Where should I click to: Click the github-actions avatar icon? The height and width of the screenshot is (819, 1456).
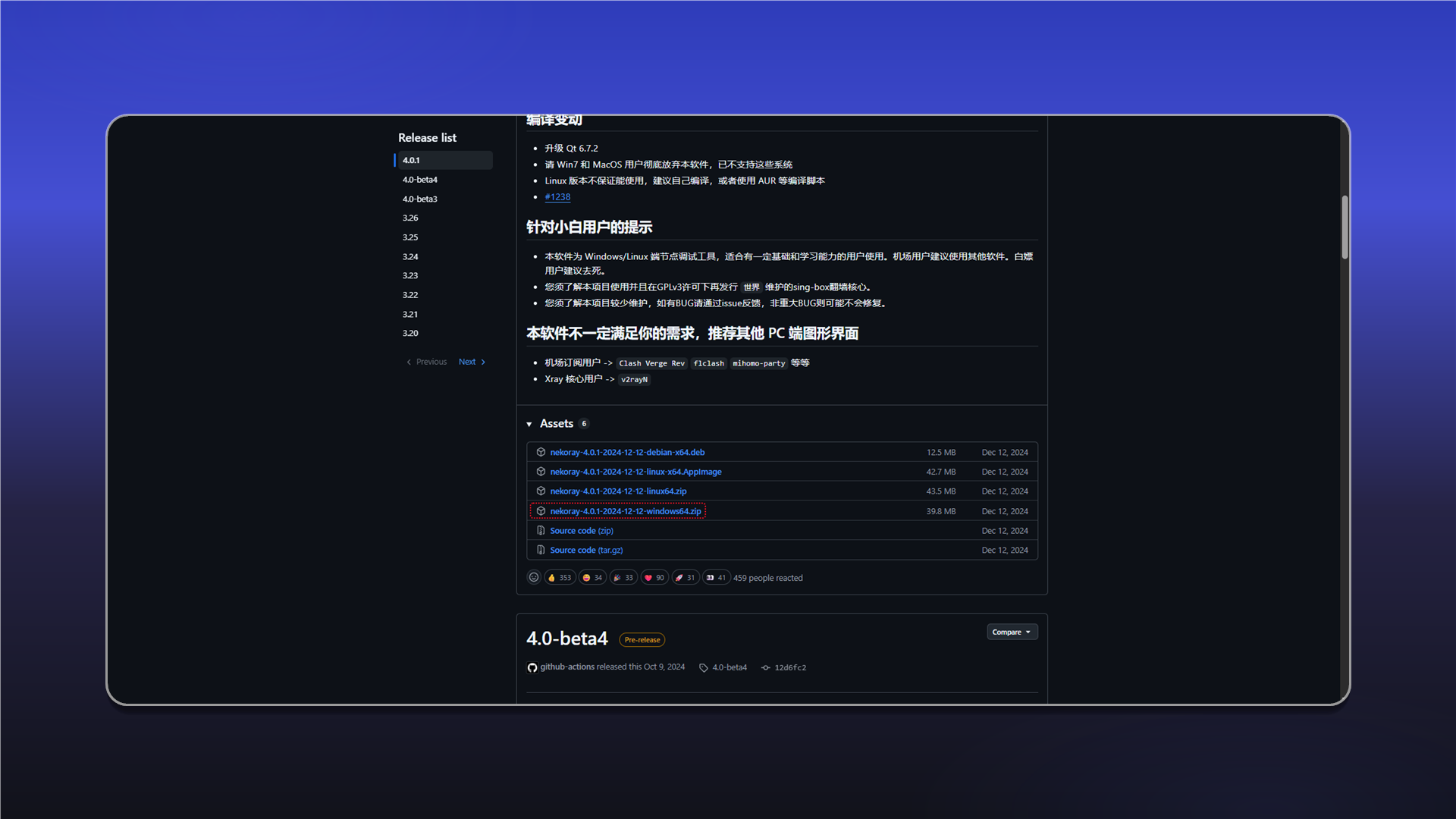532,668
